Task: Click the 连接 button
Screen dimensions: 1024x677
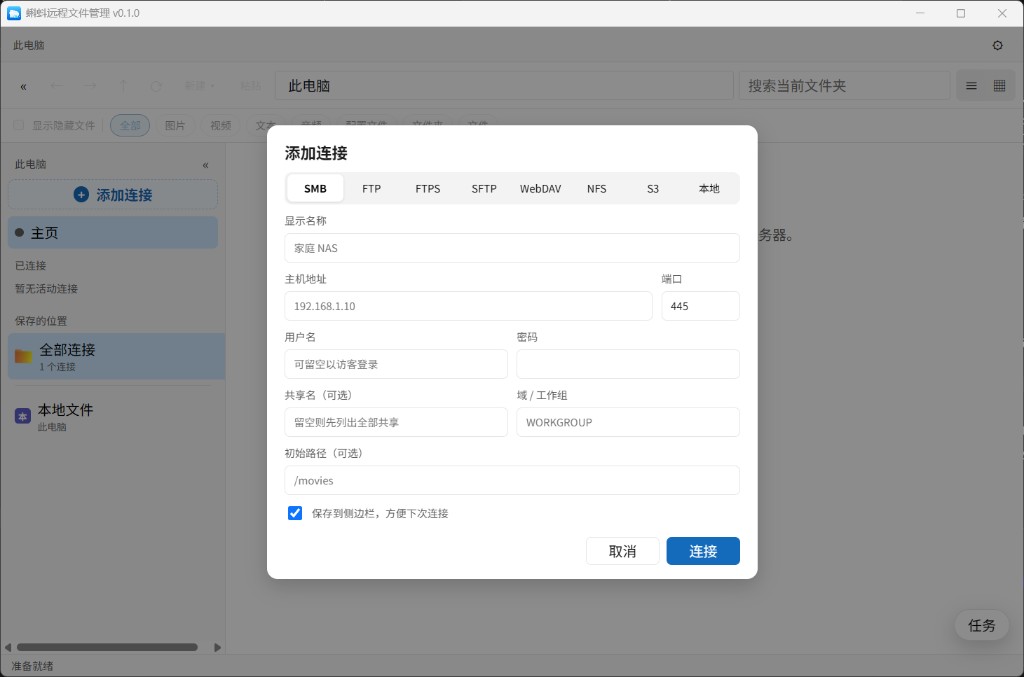Action: 703,551
